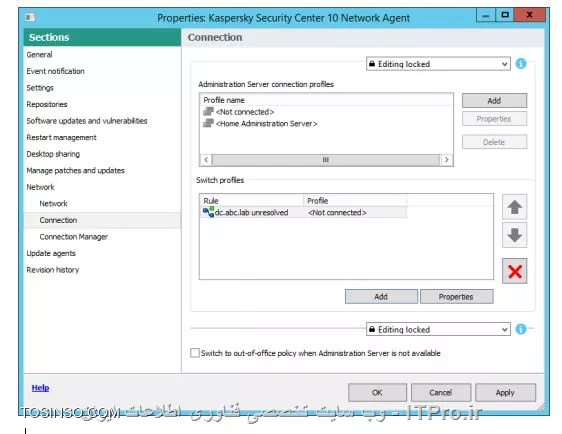Viewport: 562px width, 434px height.
Task: Click Properties next to connection profiles list
Action: 494,119
